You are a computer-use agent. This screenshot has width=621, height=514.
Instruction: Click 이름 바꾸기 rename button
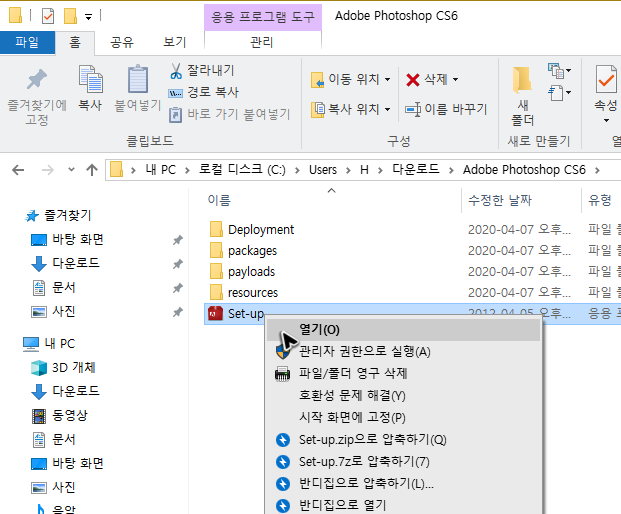click(446, 109)
